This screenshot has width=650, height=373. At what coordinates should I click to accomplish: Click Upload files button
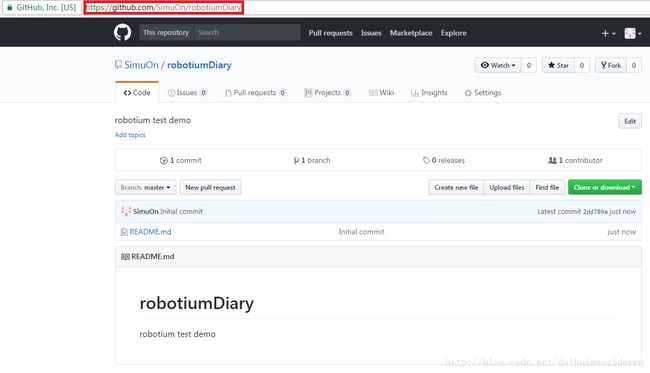507,187
